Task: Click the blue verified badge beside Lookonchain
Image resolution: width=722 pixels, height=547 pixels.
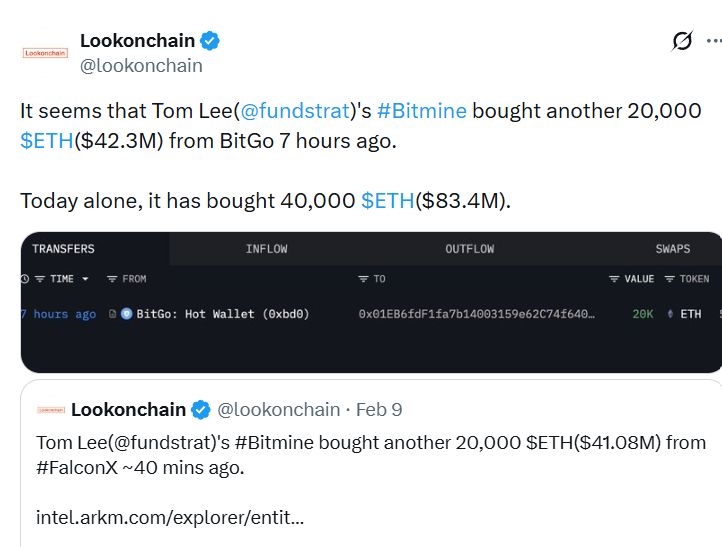Action: [x=210, y=41]
